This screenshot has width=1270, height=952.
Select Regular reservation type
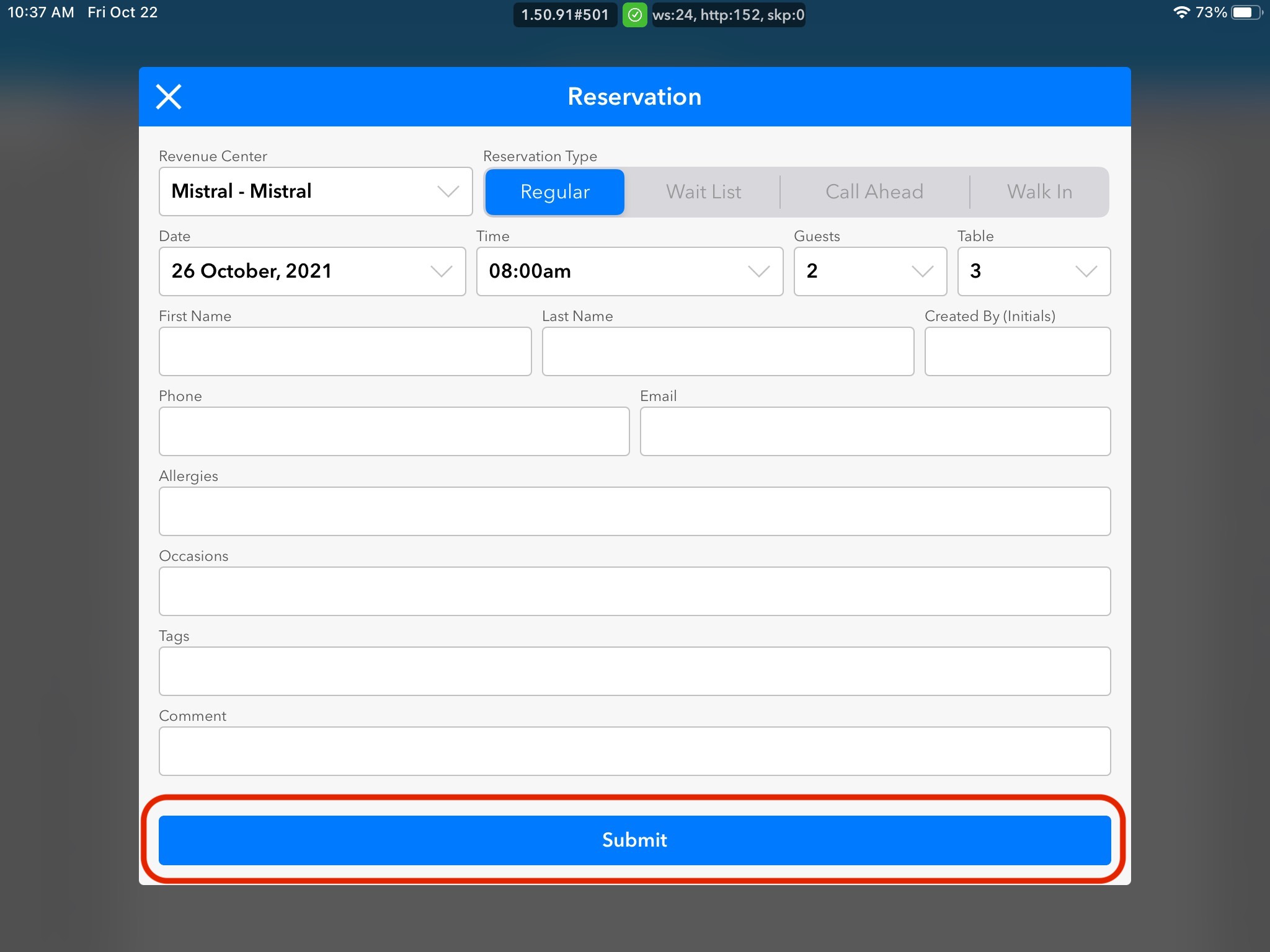(x=554, y=192)
